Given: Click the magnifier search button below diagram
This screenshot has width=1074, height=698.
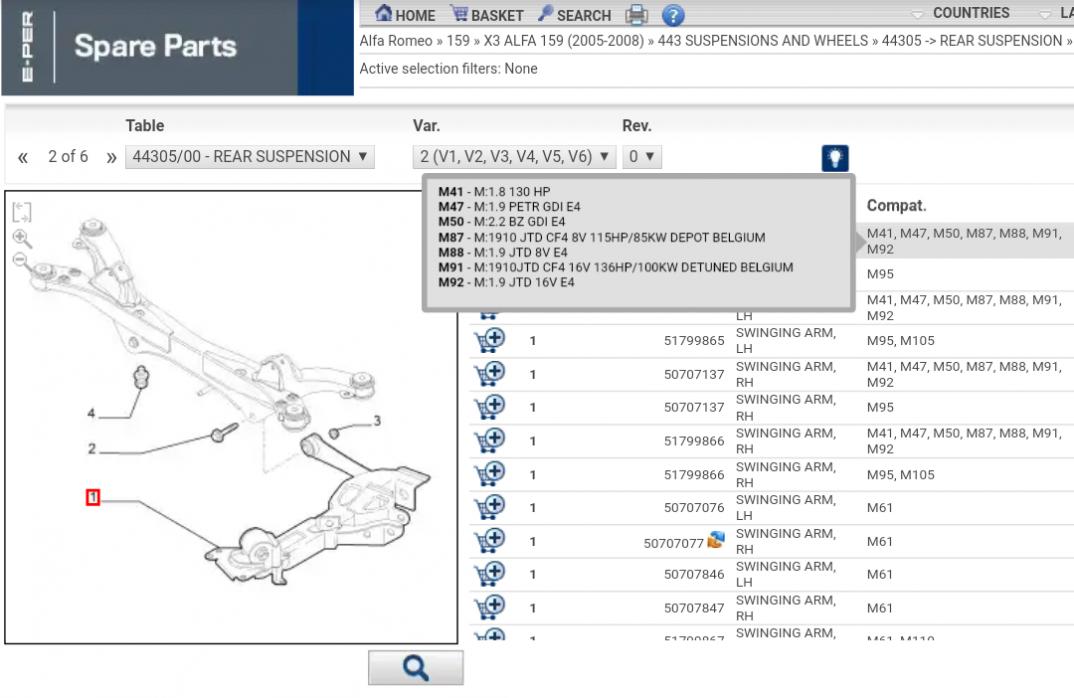Looking at the screenshot, I should point(416,668).
